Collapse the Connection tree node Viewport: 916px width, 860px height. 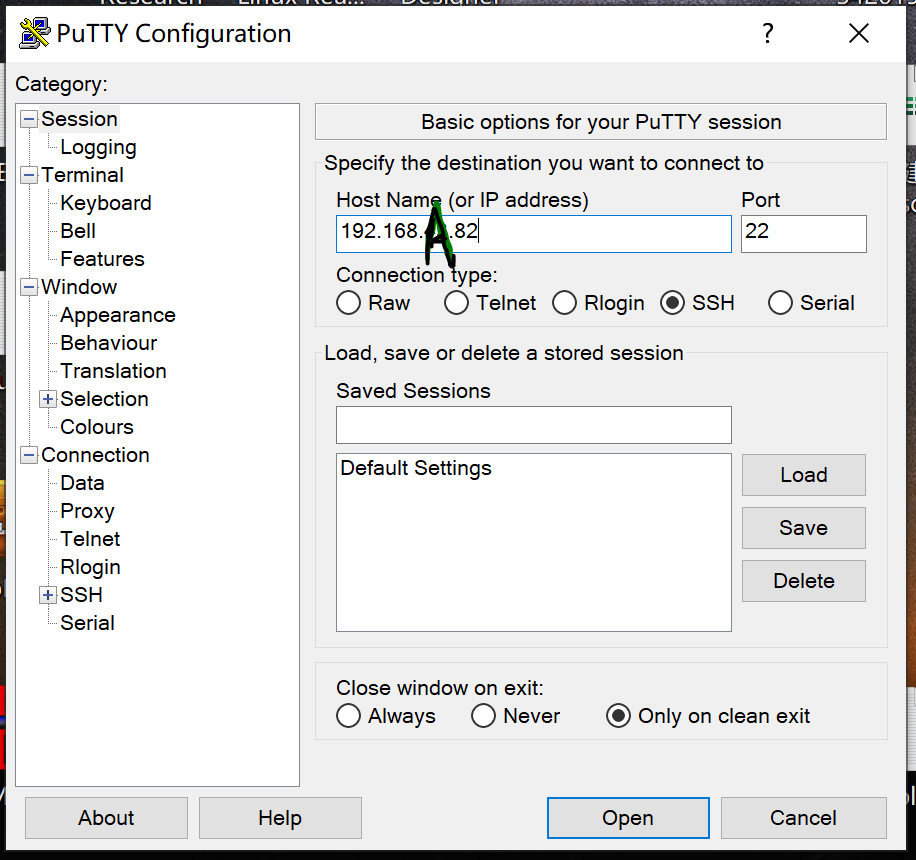pos(29,455)
